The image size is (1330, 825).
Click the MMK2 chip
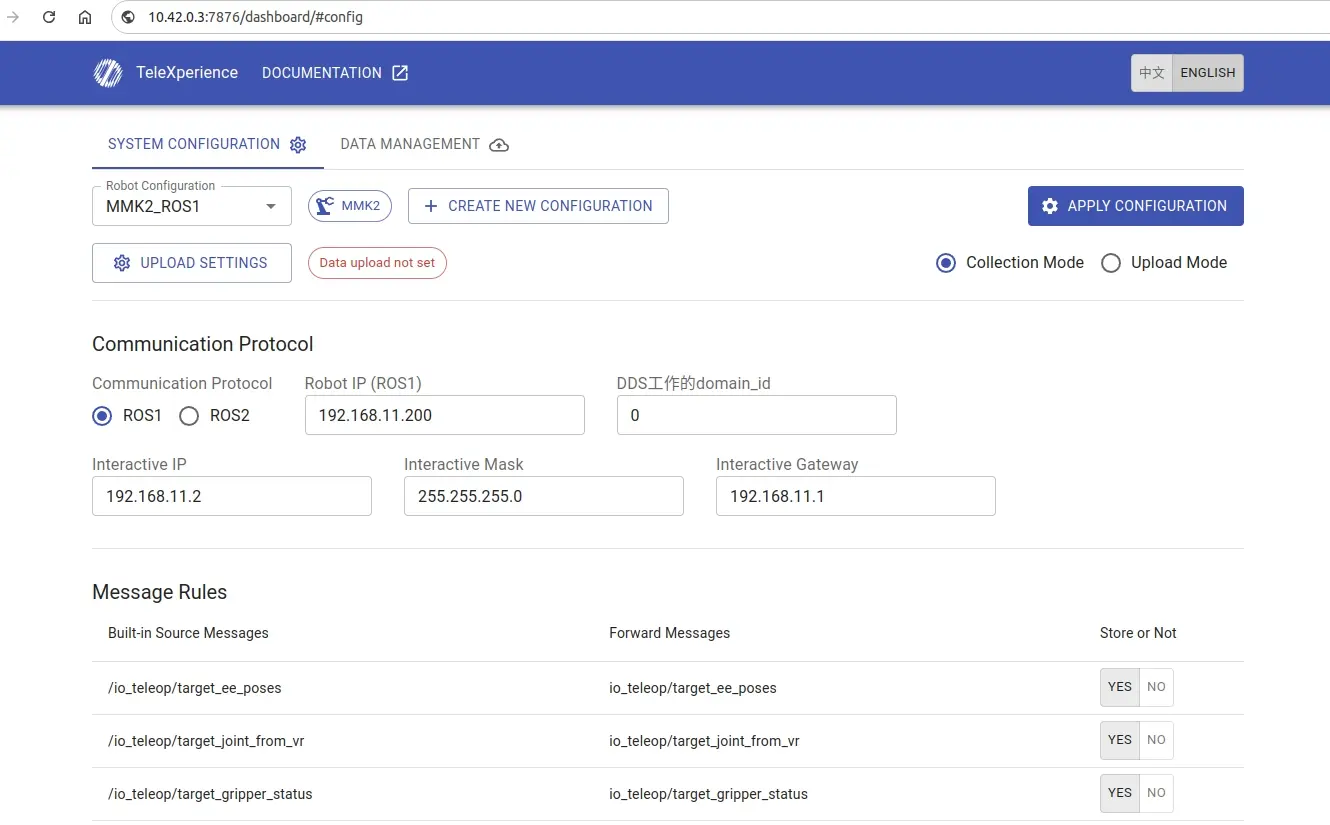click(350, 206)
